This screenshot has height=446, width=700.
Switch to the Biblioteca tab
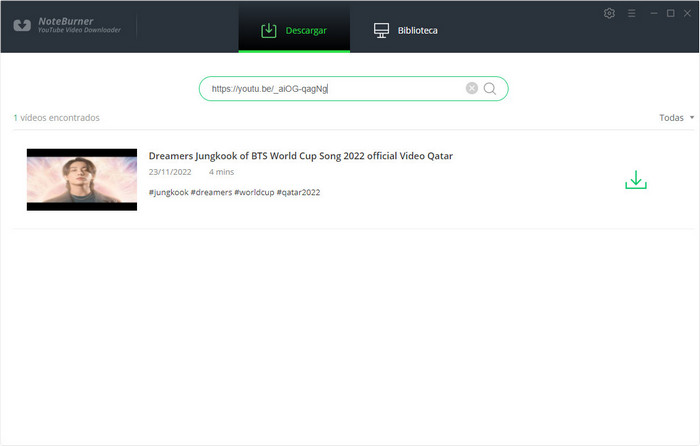[x=405, y=30]
